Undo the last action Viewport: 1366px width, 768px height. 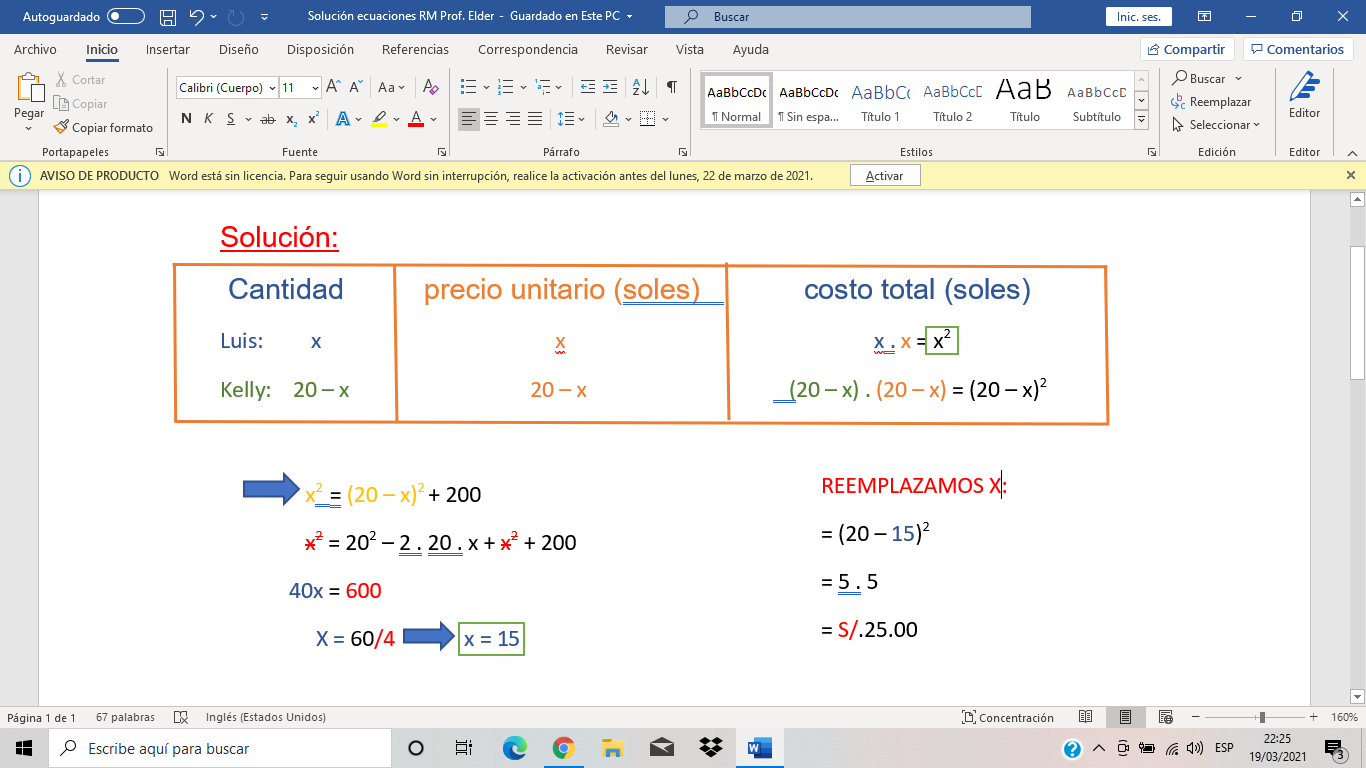pos(197,17)
